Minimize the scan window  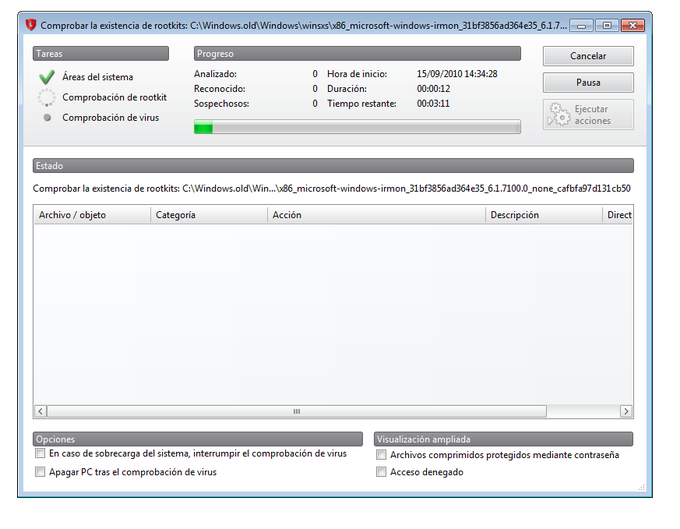click(581, 26)
